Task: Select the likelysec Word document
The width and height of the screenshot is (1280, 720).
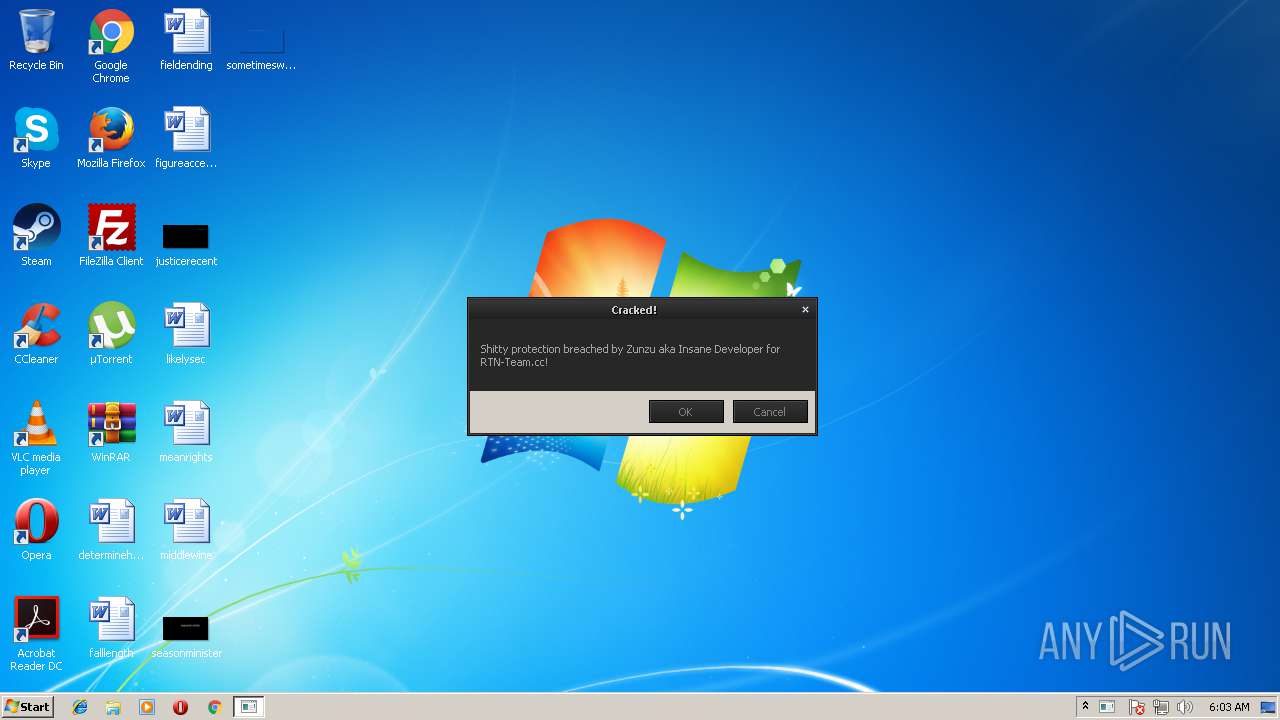Action: tap(186, 335)
